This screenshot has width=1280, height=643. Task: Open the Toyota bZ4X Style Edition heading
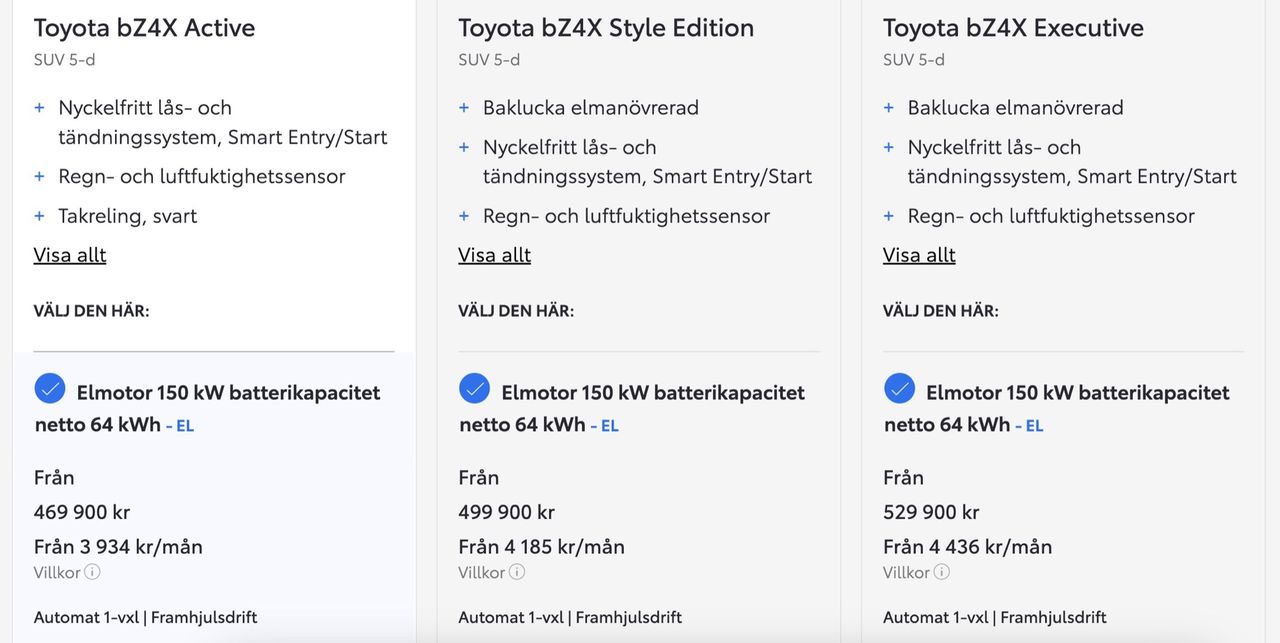point(606,28)
